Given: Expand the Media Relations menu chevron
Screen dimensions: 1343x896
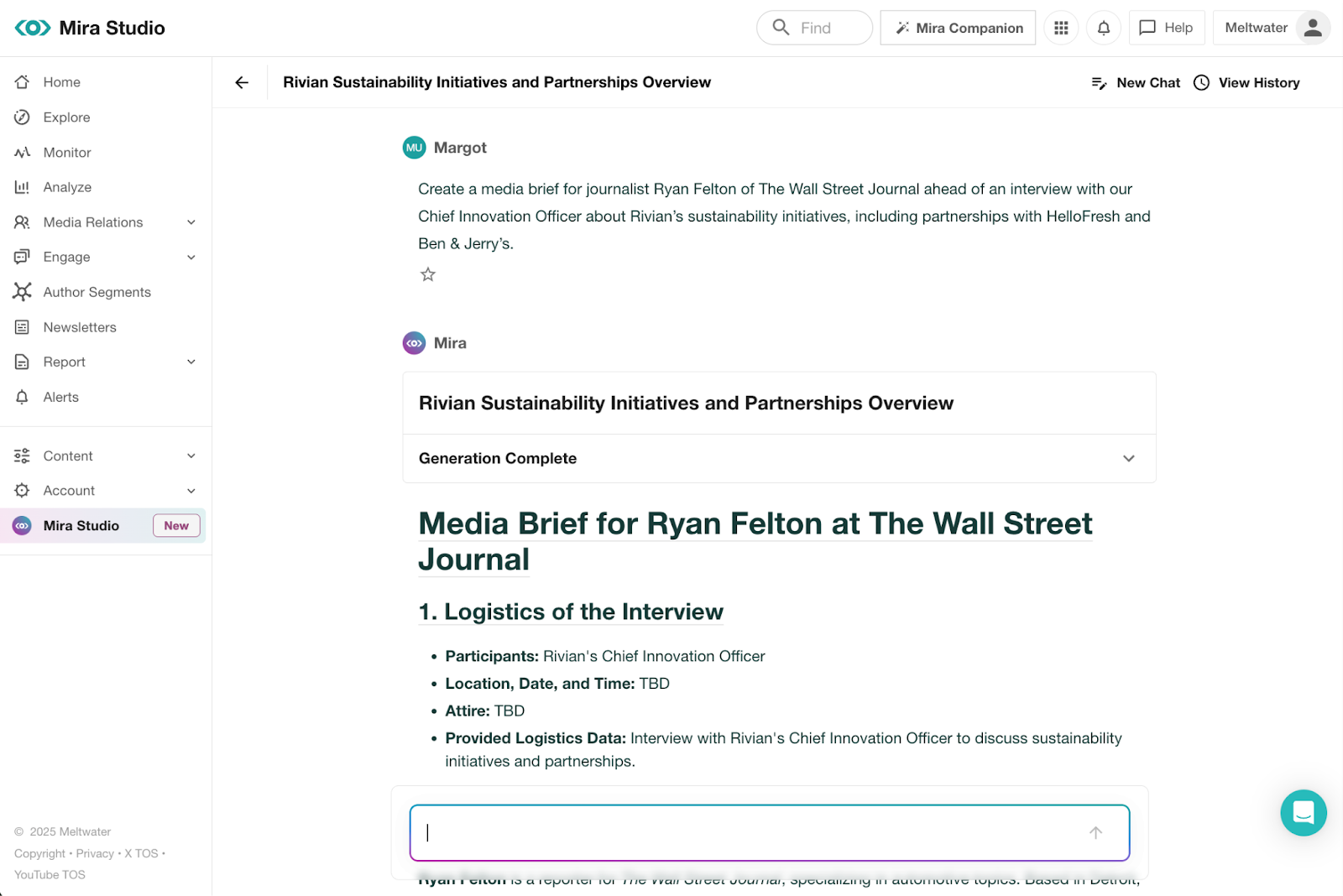Looking at the screenshot, I should click(x=191, y=222).
